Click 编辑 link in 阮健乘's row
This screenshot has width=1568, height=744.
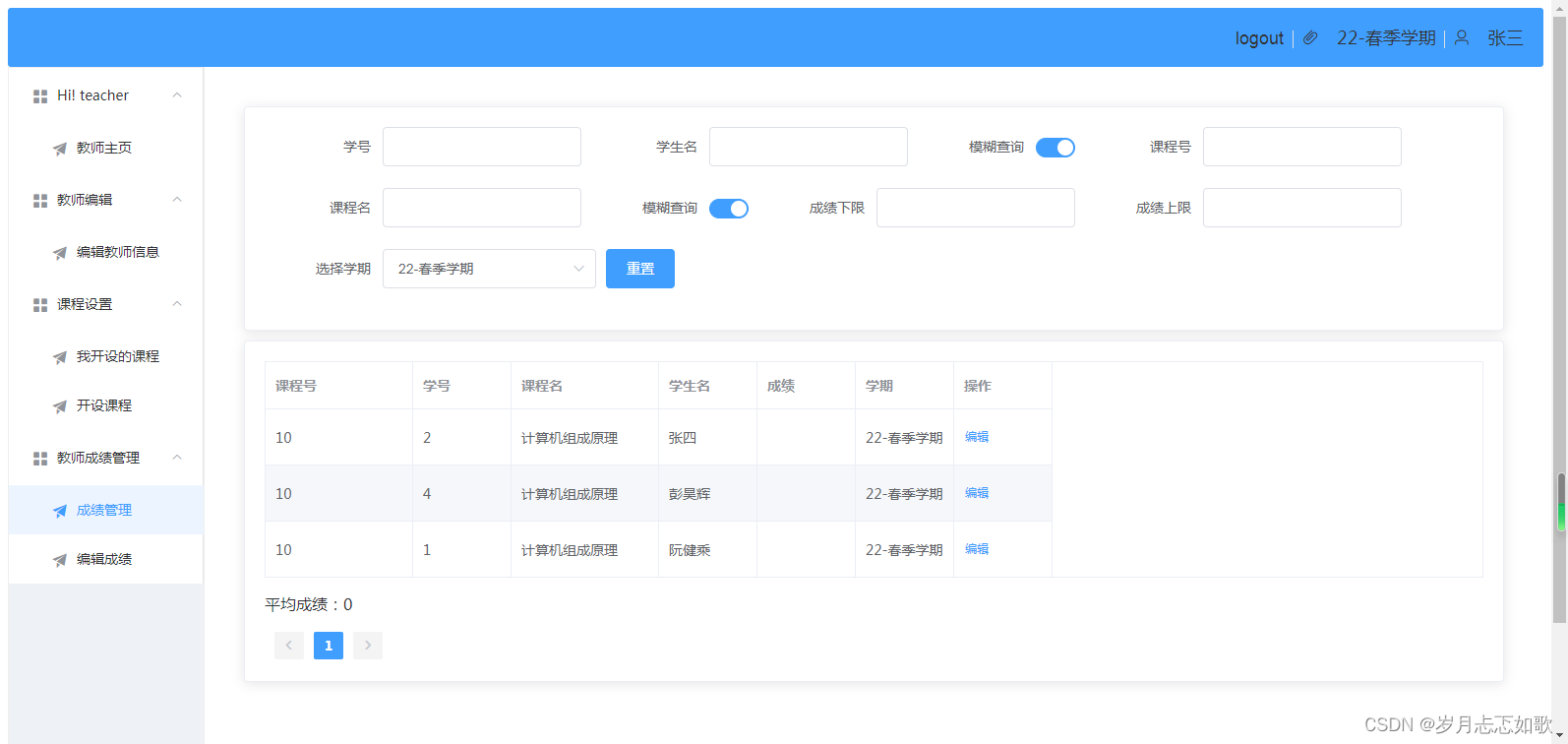tap(977, 549)
